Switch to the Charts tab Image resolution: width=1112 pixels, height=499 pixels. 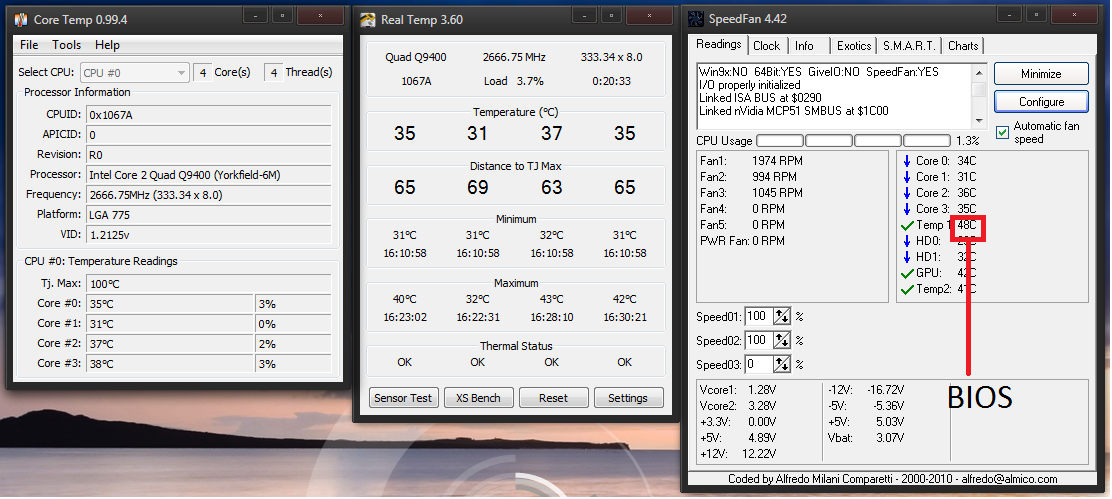point(963,46)
